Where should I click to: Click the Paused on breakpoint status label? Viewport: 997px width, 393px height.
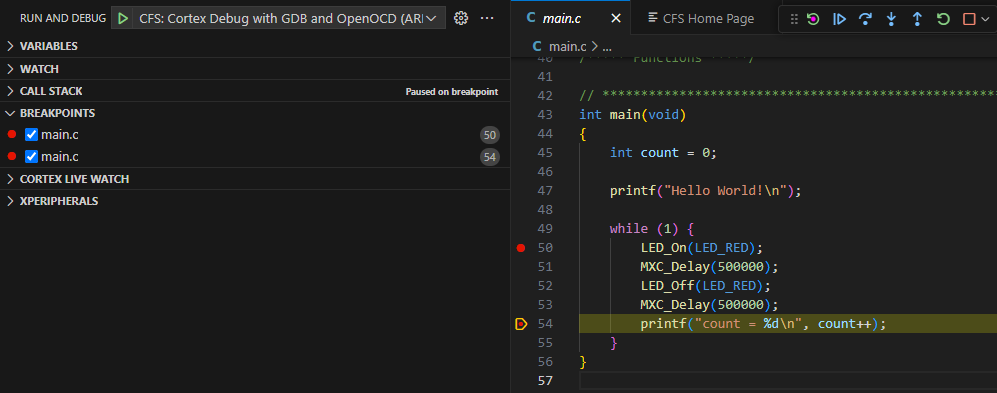pyautogui.click(x=451, y=92)
